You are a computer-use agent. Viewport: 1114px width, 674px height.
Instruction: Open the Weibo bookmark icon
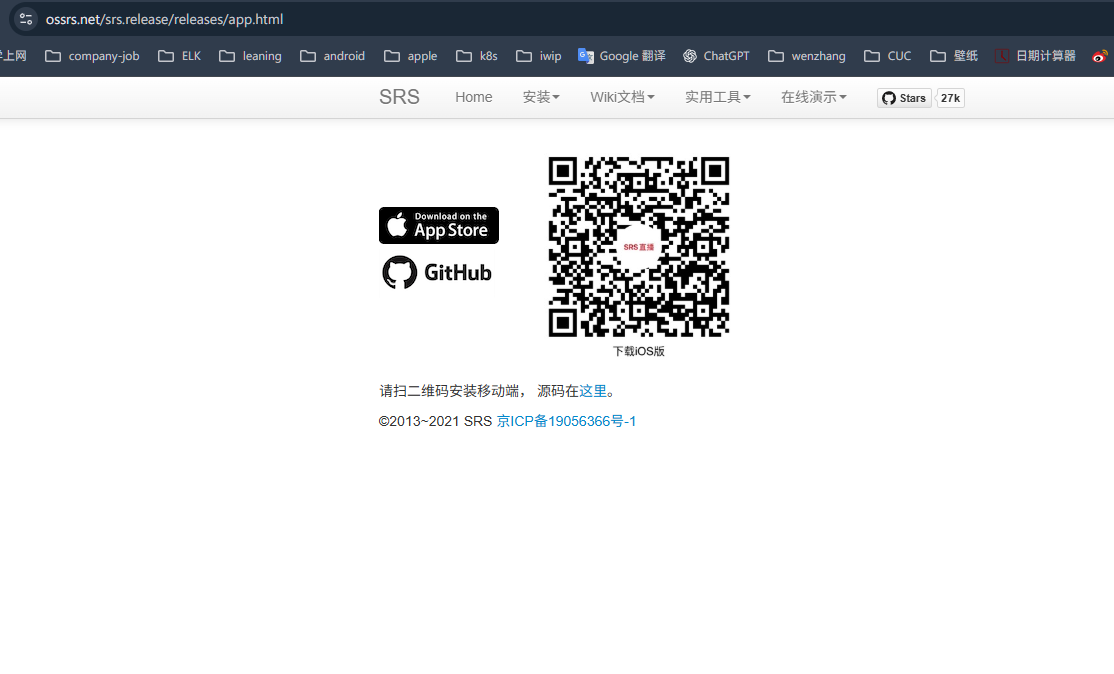tap(1099, 56)
